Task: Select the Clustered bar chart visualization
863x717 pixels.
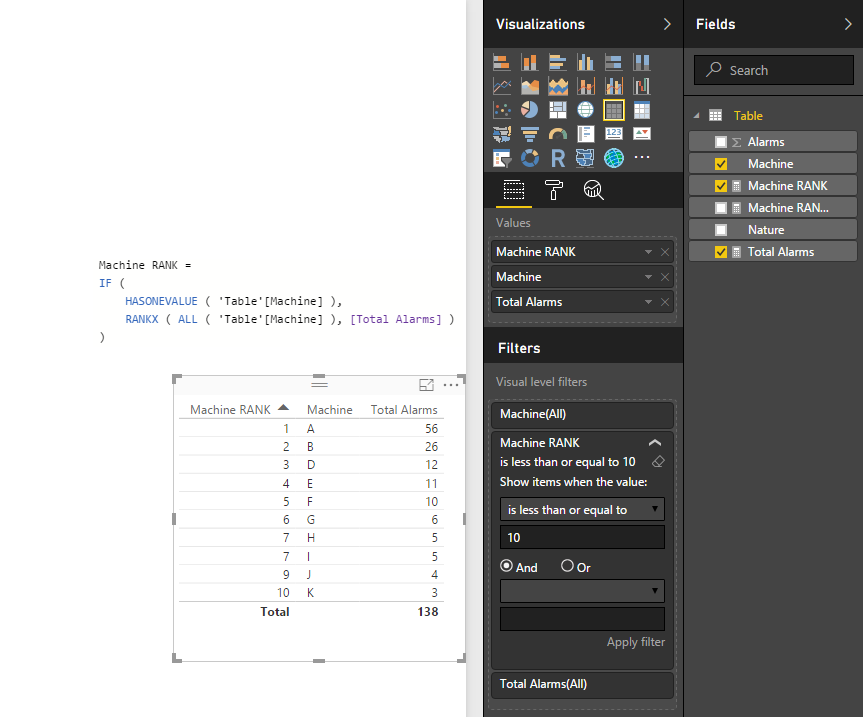Action: (558, 62)
